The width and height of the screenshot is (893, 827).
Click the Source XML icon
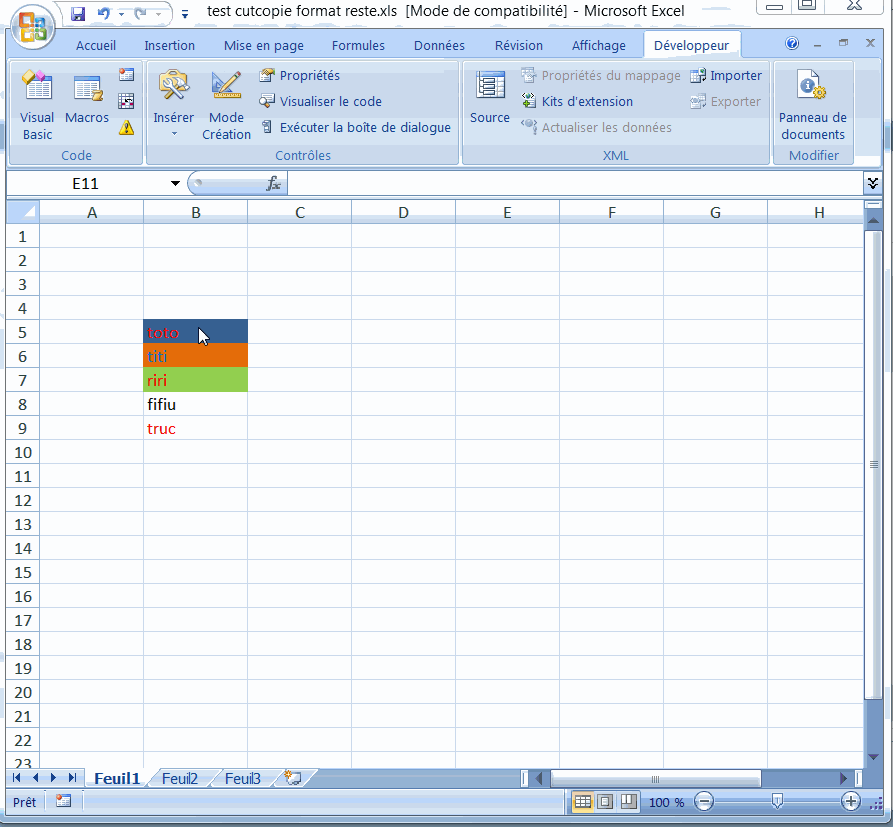489,95
